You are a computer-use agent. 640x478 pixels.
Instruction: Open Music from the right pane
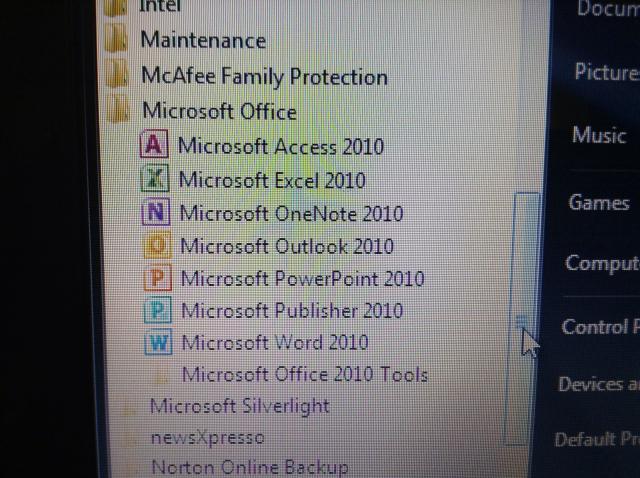(x=599, y=135)
